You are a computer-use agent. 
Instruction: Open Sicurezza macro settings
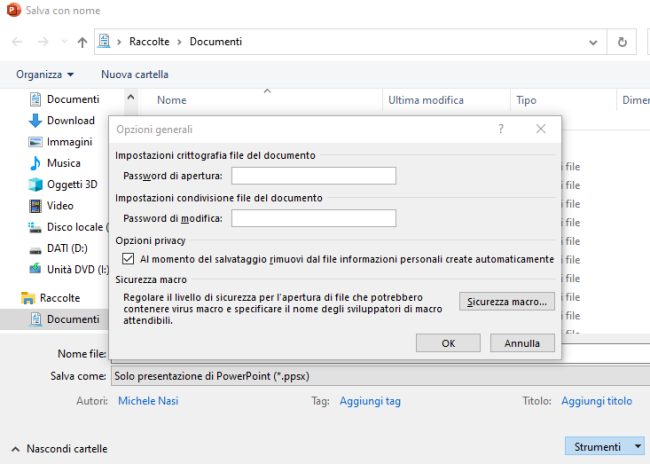[x=507, y=301]
